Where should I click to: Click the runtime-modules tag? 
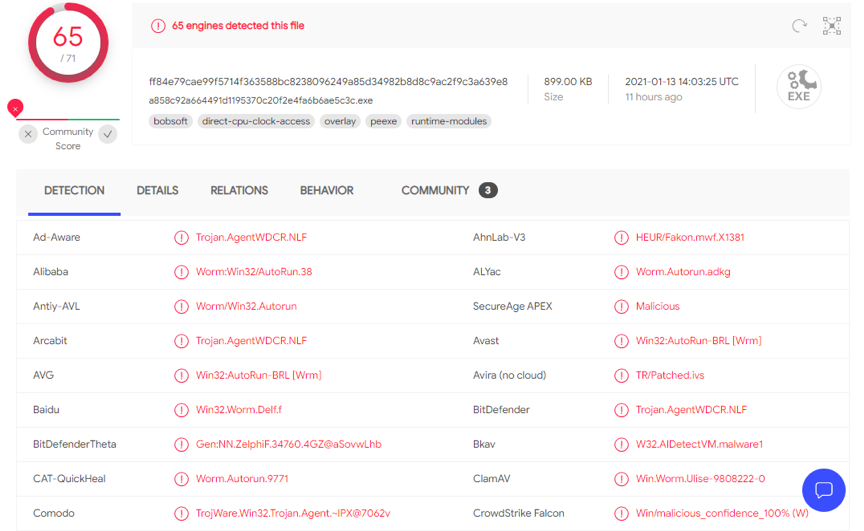tap(449, 121)
